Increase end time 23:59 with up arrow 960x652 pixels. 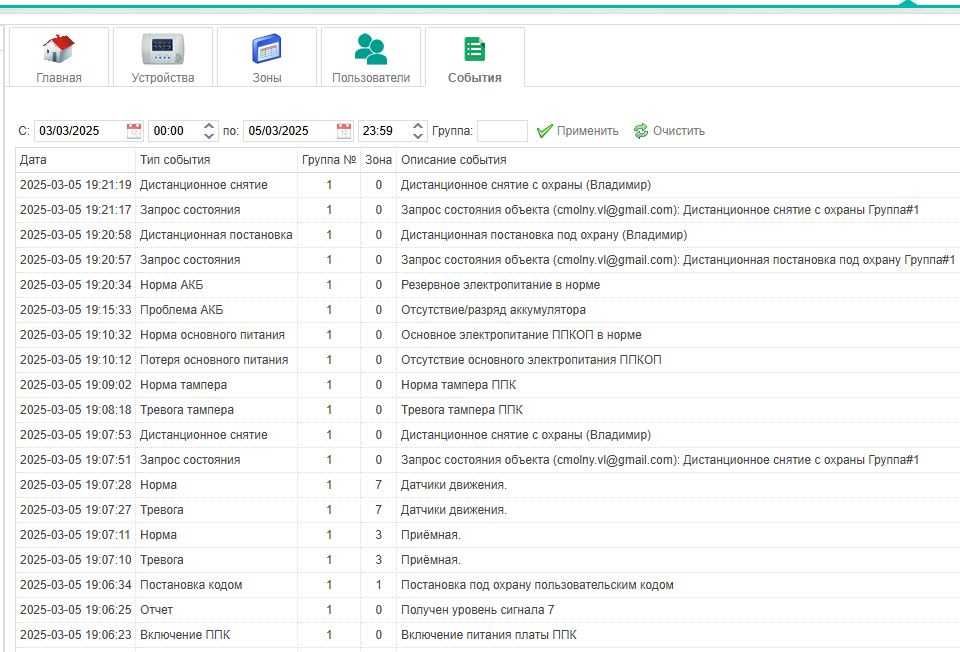point(418,126)
